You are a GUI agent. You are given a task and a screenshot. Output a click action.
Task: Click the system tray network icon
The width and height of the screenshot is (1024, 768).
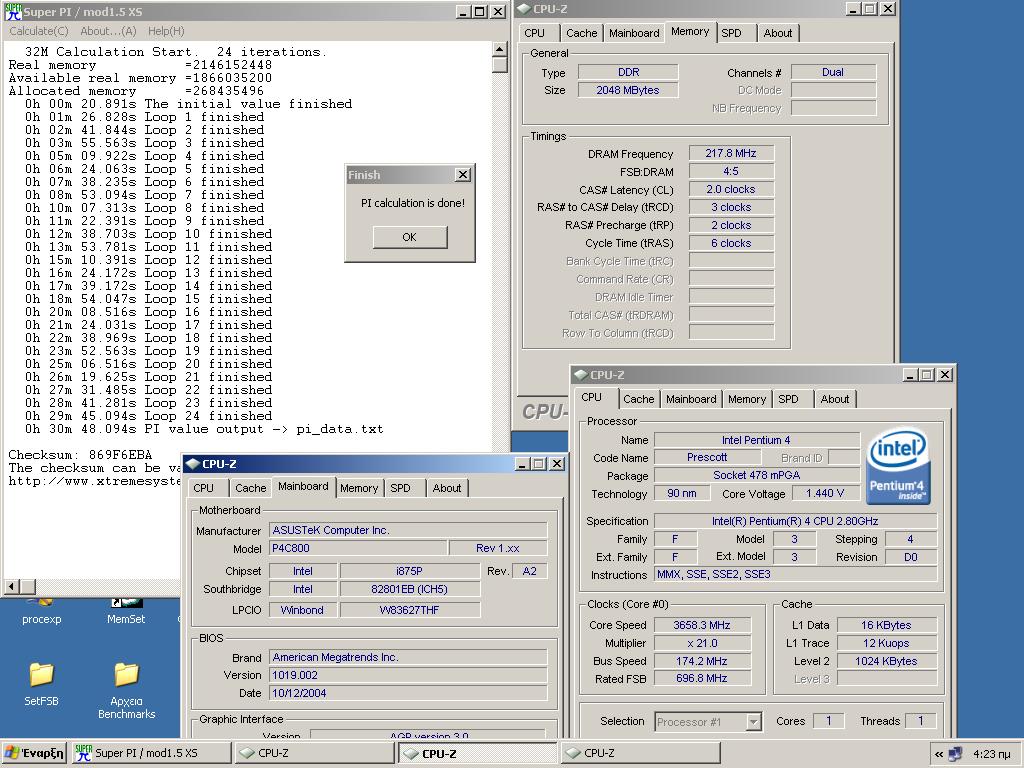[955, 754]
